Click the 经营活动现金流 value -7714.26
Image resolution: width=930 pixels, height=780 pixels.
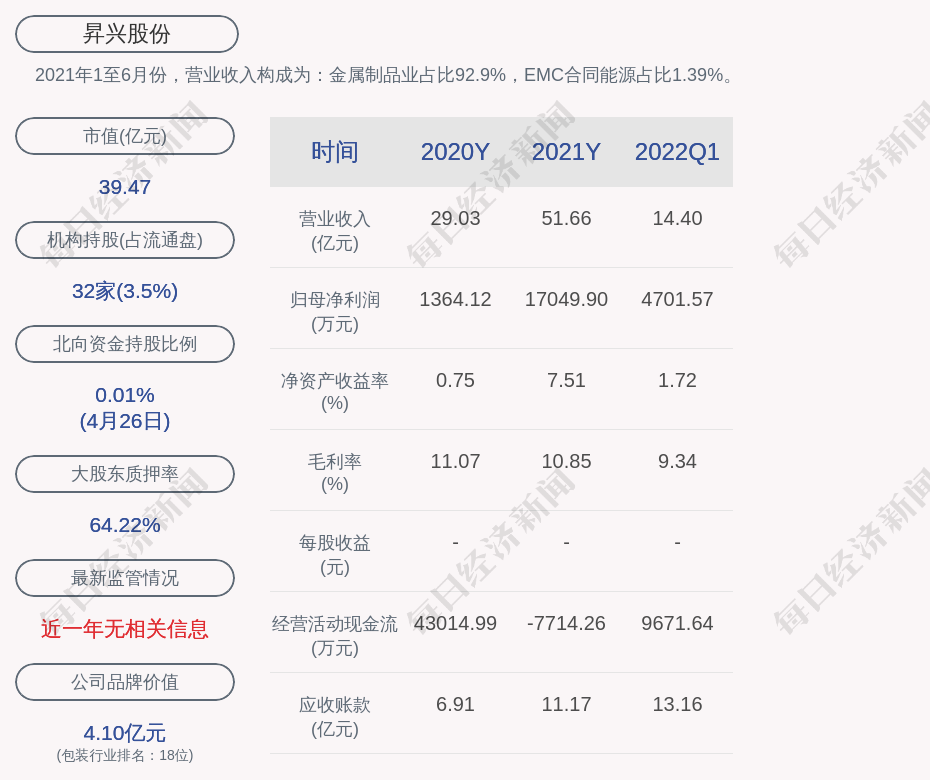coord(566,623)
